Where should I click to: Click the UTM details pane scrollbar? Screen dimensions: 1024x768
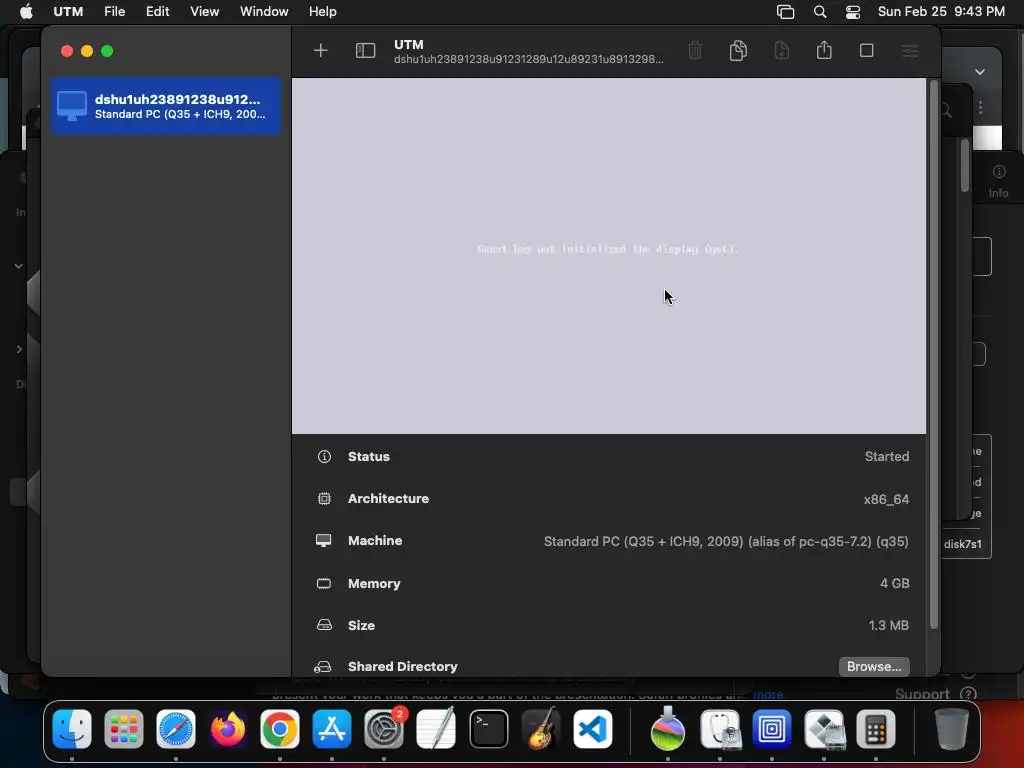click(934, 355)
